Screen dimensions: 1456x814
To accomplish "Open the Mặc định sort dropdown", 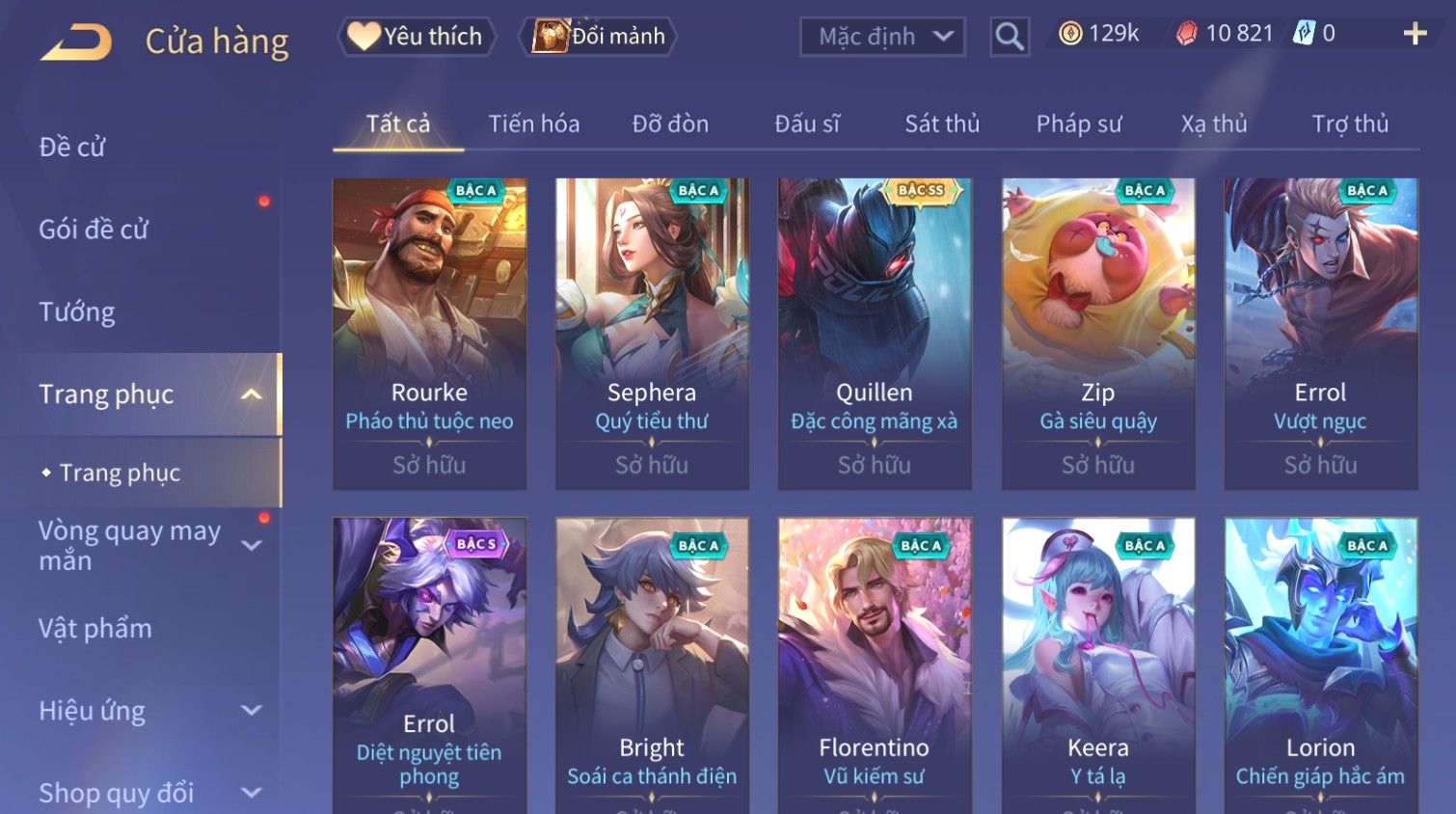I will (882, 37).
